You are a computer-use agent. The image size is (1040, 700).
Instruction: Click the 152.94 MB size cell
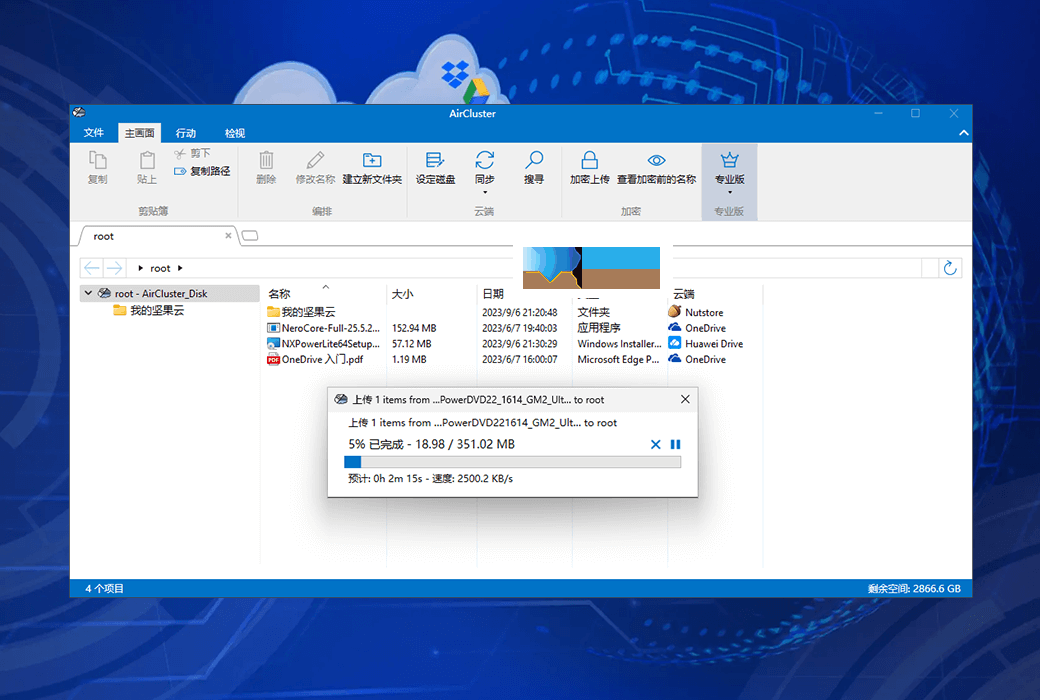click(x=414, y=328)
